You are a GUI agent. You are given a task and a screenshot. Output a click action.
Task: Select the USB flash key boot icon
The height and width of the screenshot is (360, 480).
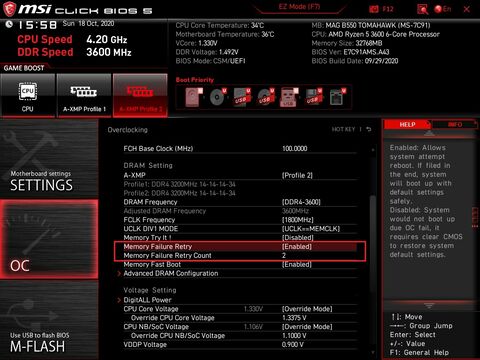pyautogui.click(x=289, y=97)
